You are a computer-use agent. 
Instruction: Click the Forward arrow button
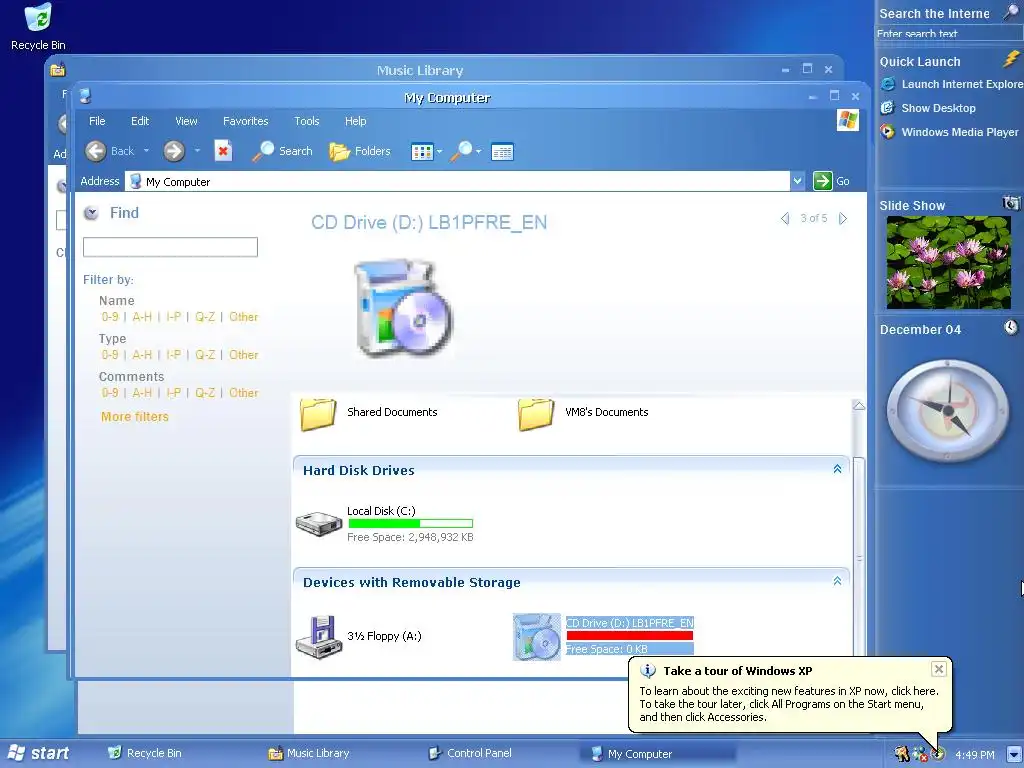coord(174,151)
